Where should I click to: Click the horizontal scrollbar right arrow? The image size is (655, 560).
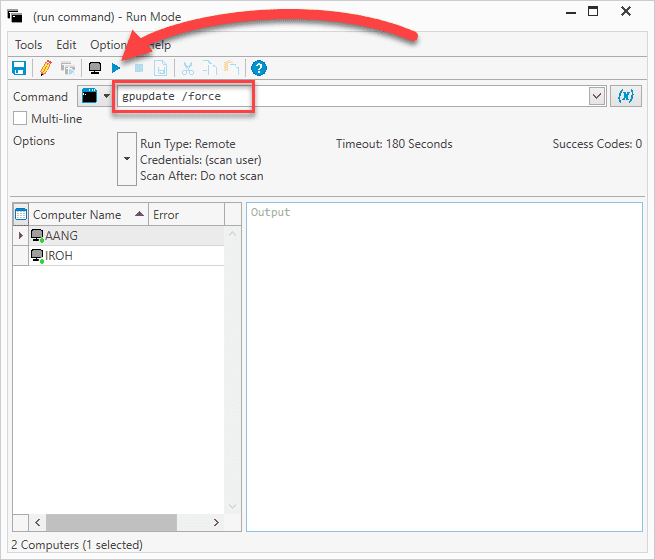(216, 522)
